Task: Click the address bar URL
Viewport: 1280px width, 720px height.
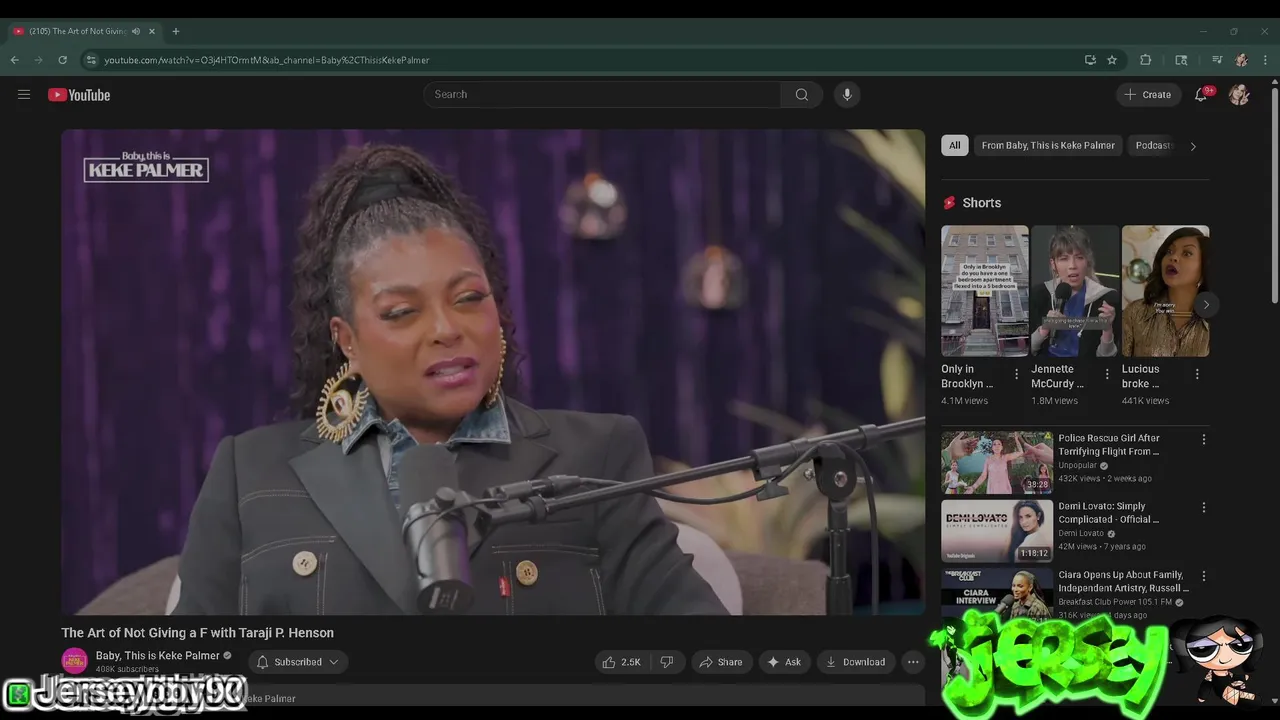Action: [x=267, y=60]
